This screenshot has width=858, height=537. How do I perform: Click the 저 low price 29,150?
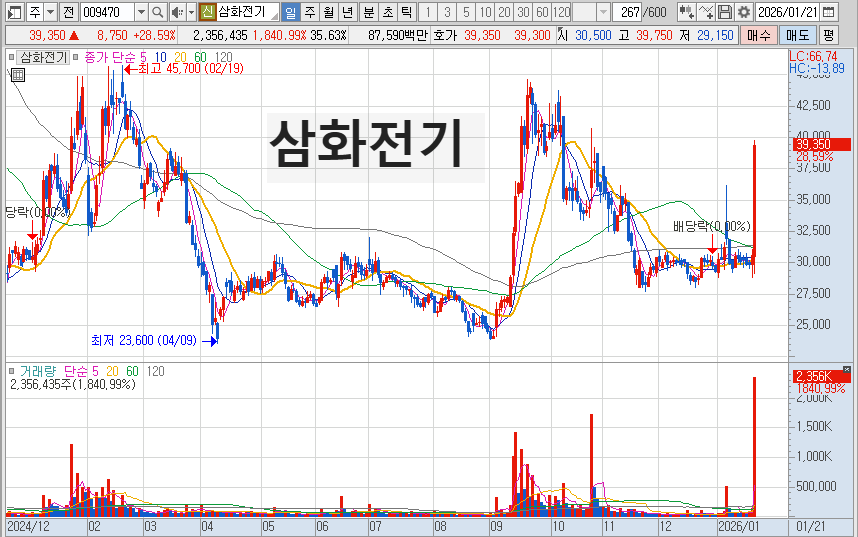coord(715,36)
